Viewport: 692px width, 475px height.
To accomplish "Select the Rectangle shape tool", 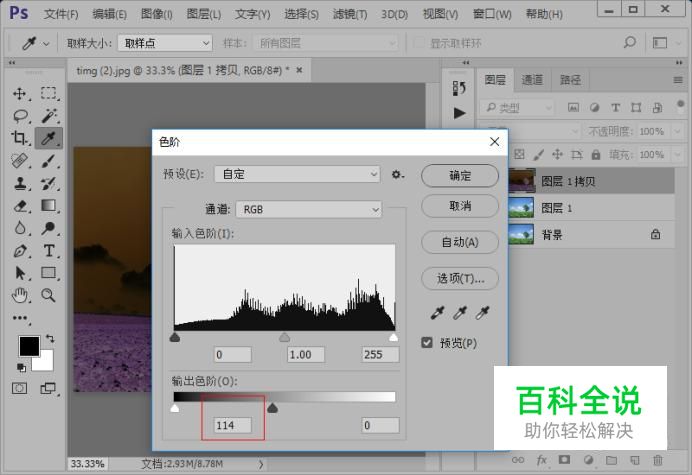I will 49,273.
